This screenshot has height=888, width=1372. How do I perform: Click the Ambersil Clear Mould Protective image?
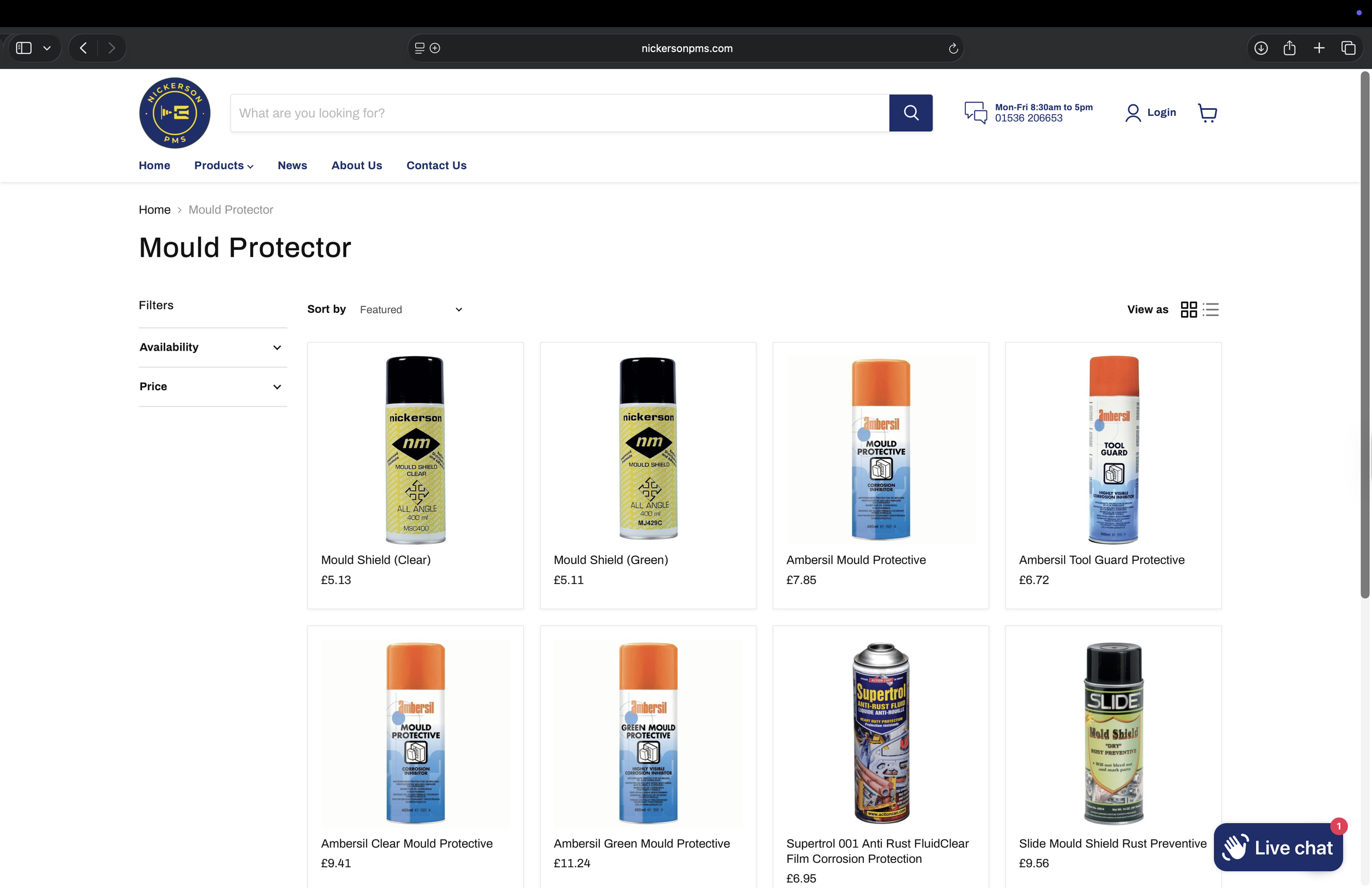pyautogui.click(x=415, y=733)
